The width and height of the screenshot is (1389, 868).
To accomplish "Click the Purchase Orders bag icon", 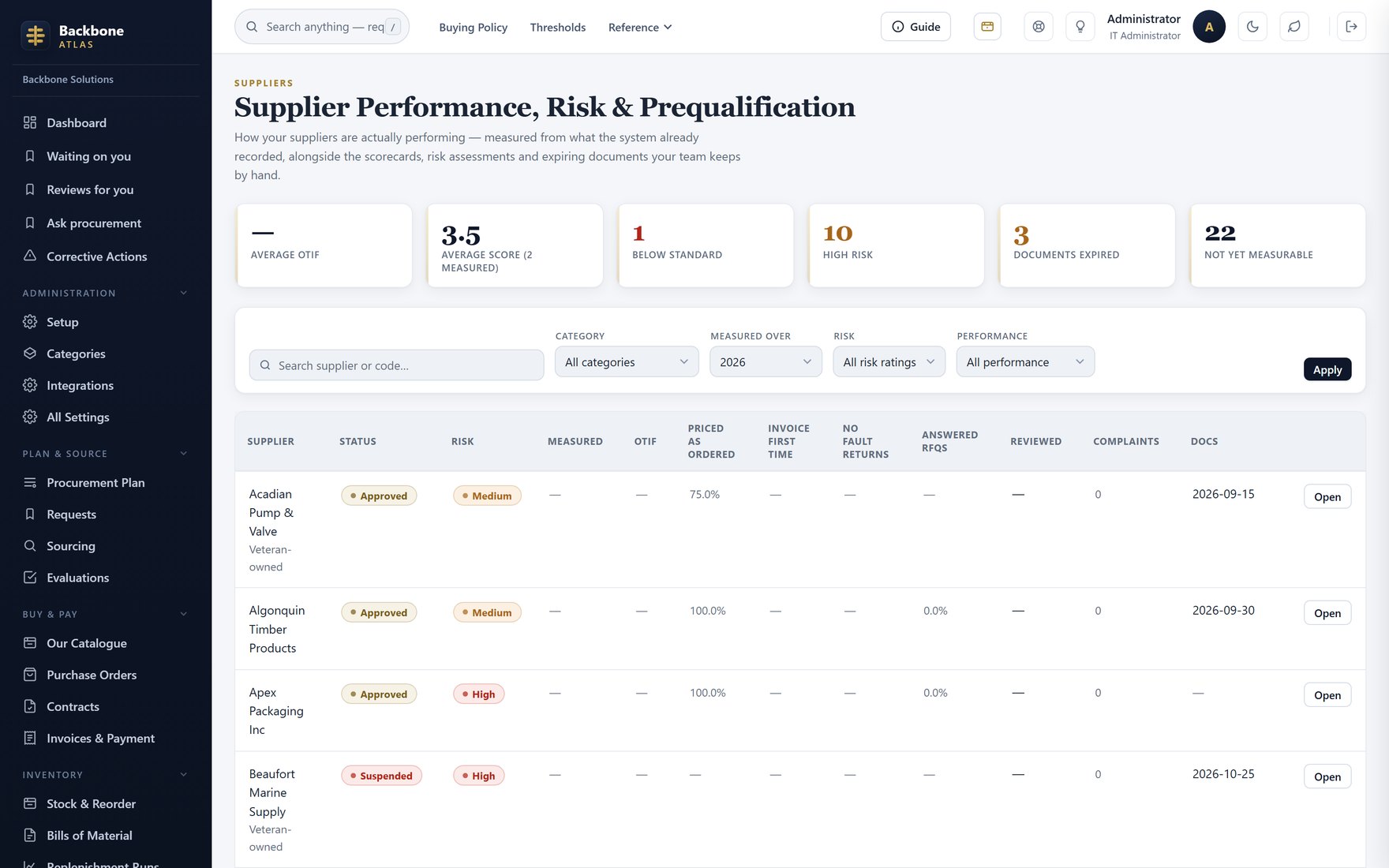I will point(30,675).
